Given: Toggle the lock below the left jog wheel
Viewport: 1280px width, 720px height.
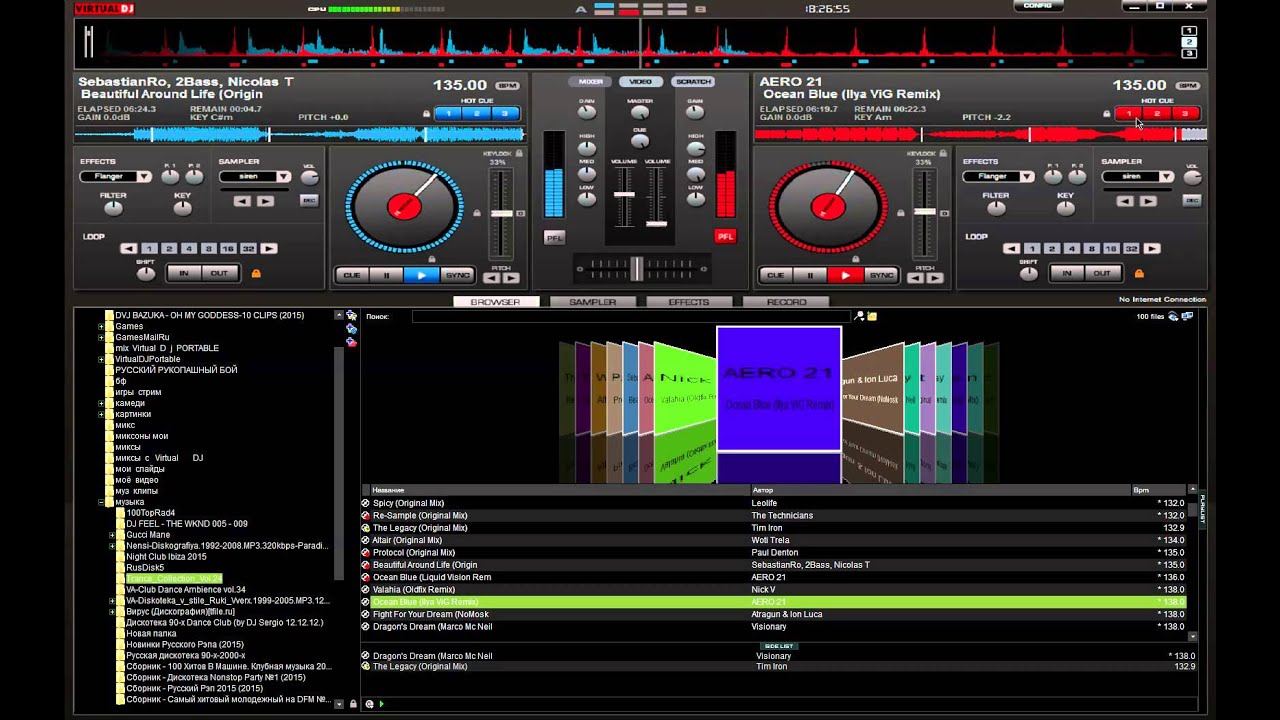Looking at the screenshot, I should 432,259.
